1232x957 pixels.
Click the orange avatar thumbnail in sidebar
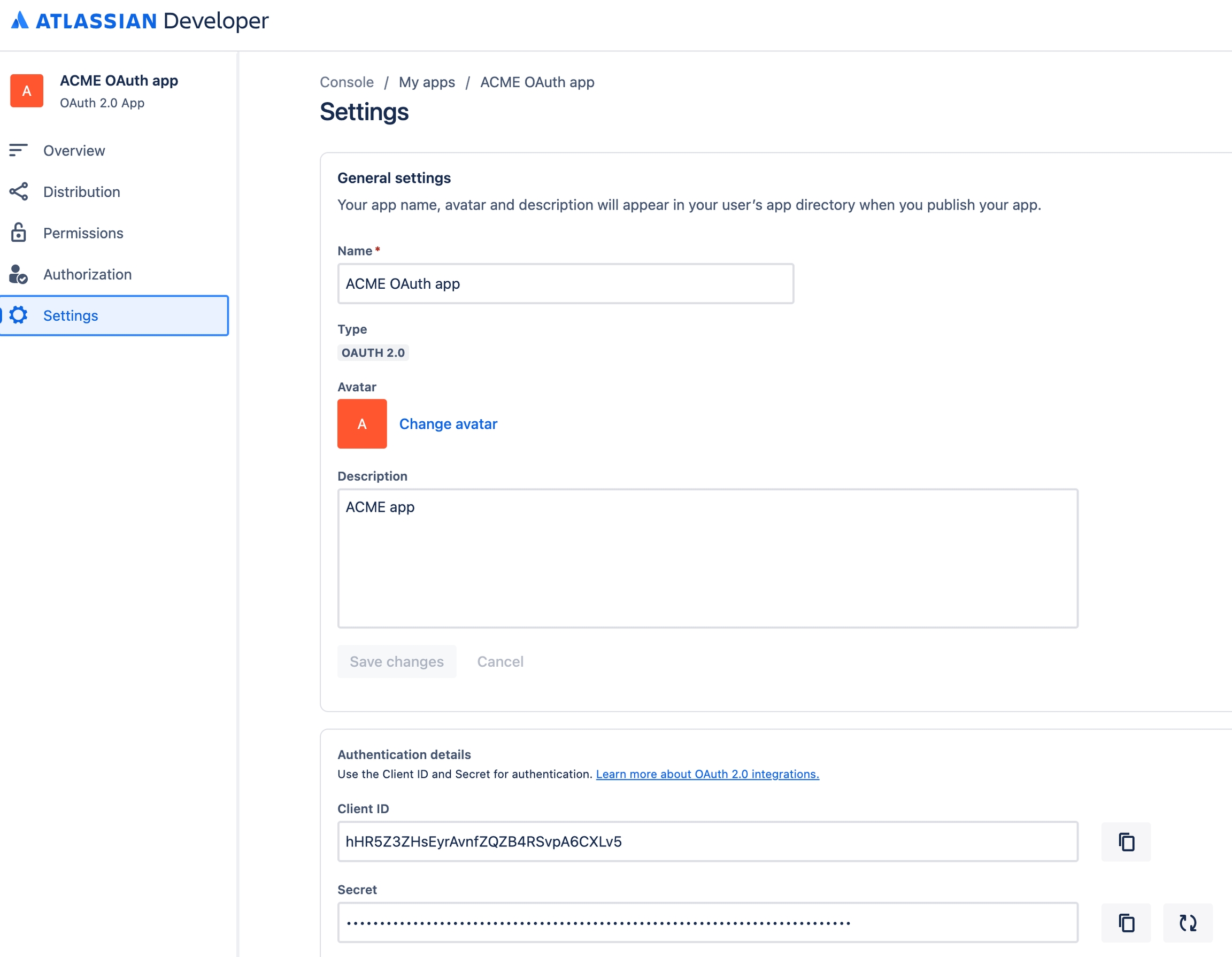point(27,91)
